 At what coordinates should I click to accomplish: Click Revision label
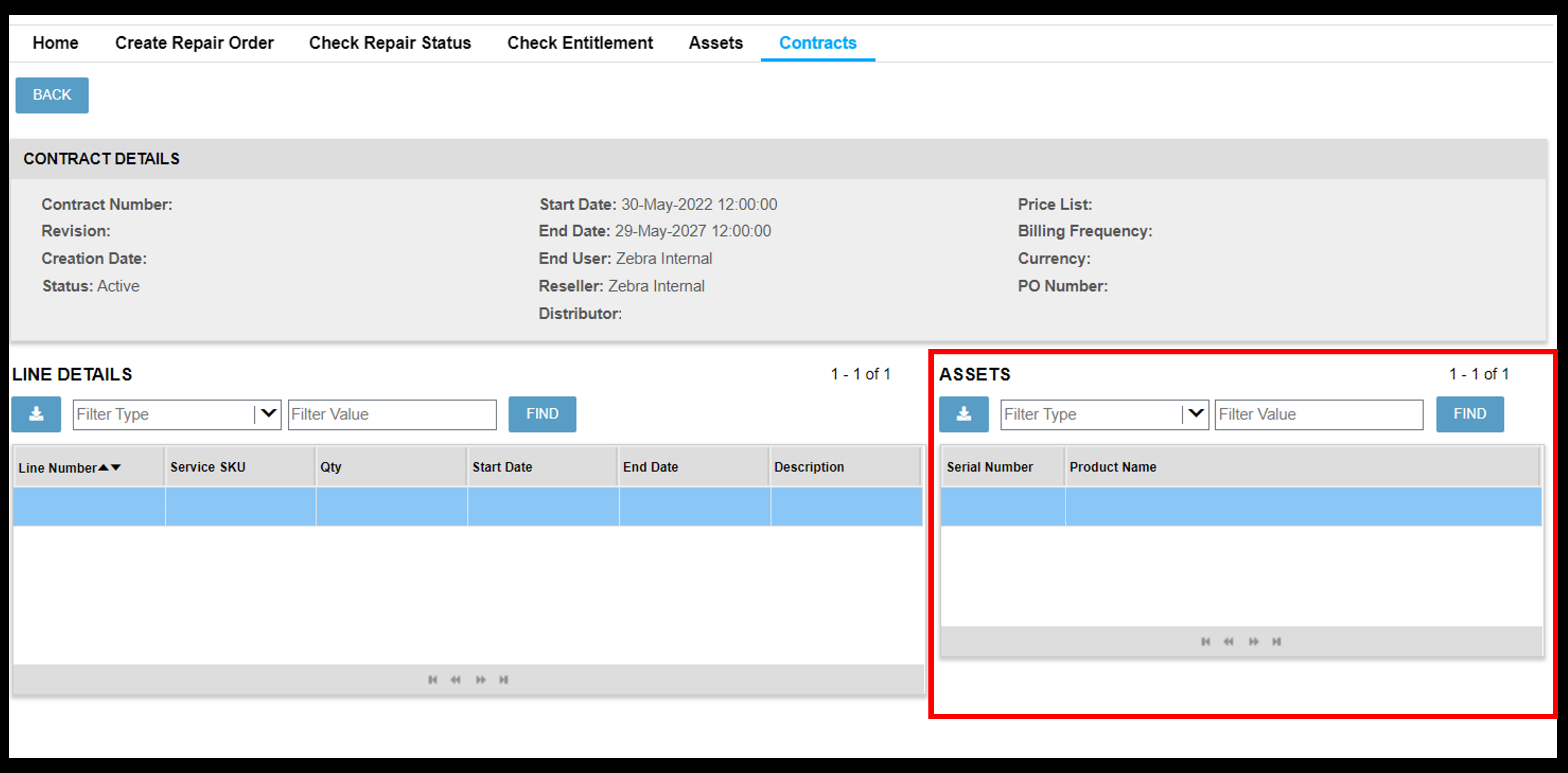[76, 231]
